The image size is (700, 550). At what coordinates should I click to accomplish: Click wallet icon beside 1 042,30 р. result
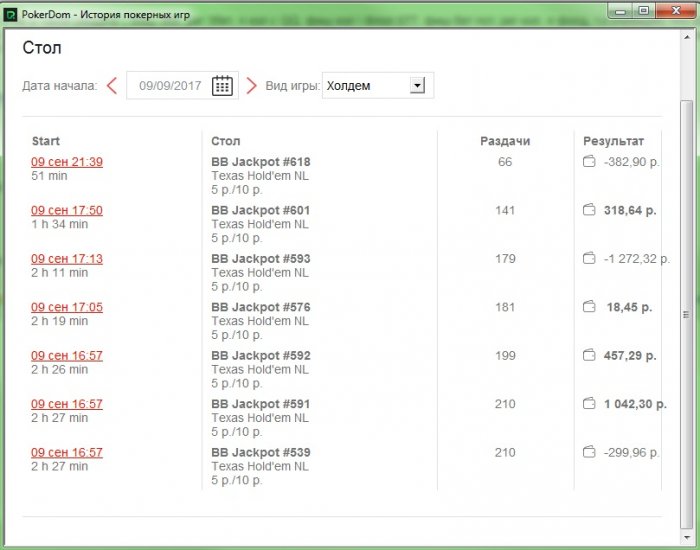click(x=589, y=403)
